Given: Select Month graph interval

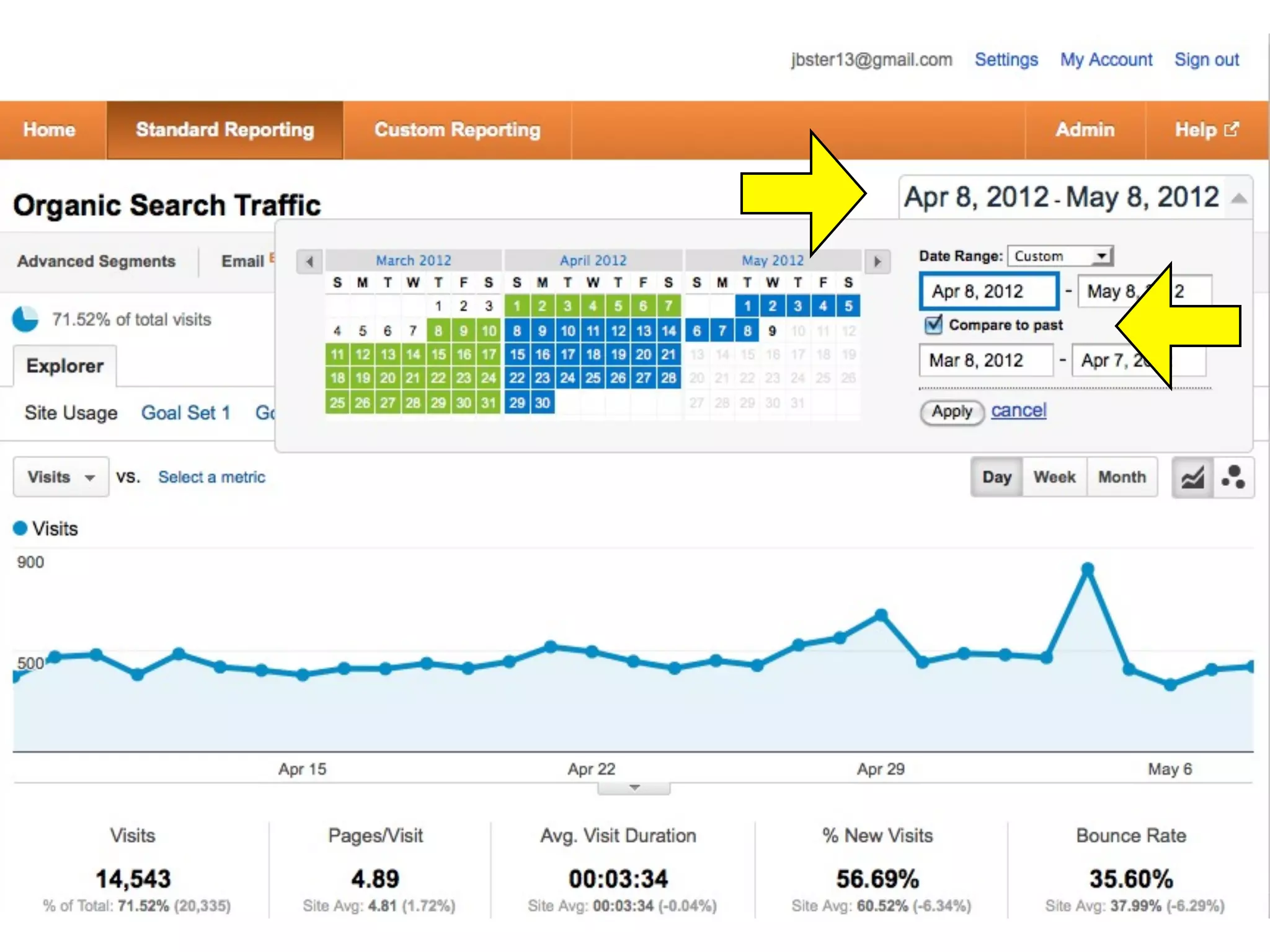Looking at the screenshot, I should (x=1122, y=477).
